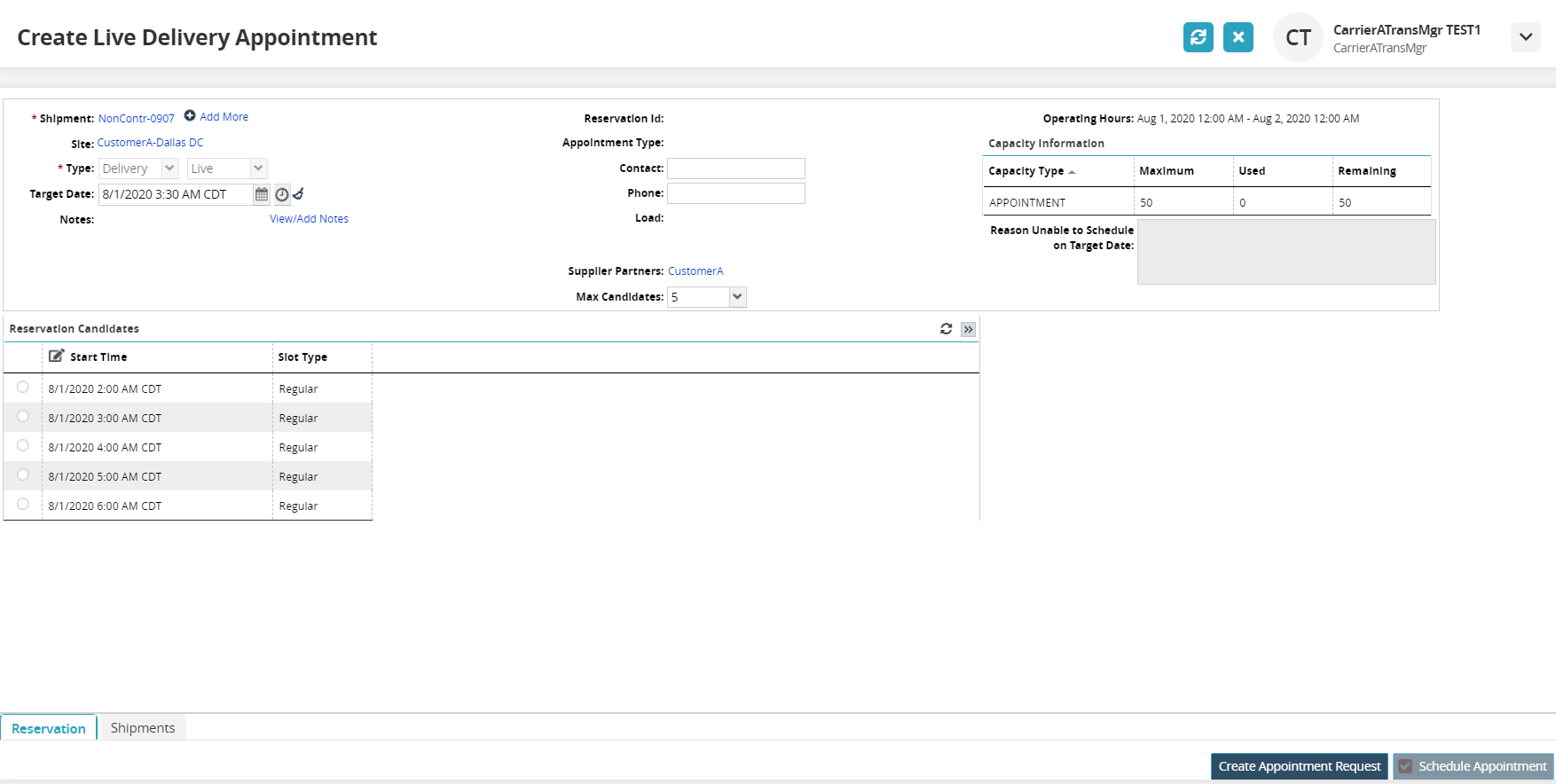Expand the Delivery type dropdown
The height and width of the screenshot is (784, 1556).
pos(169,169)
